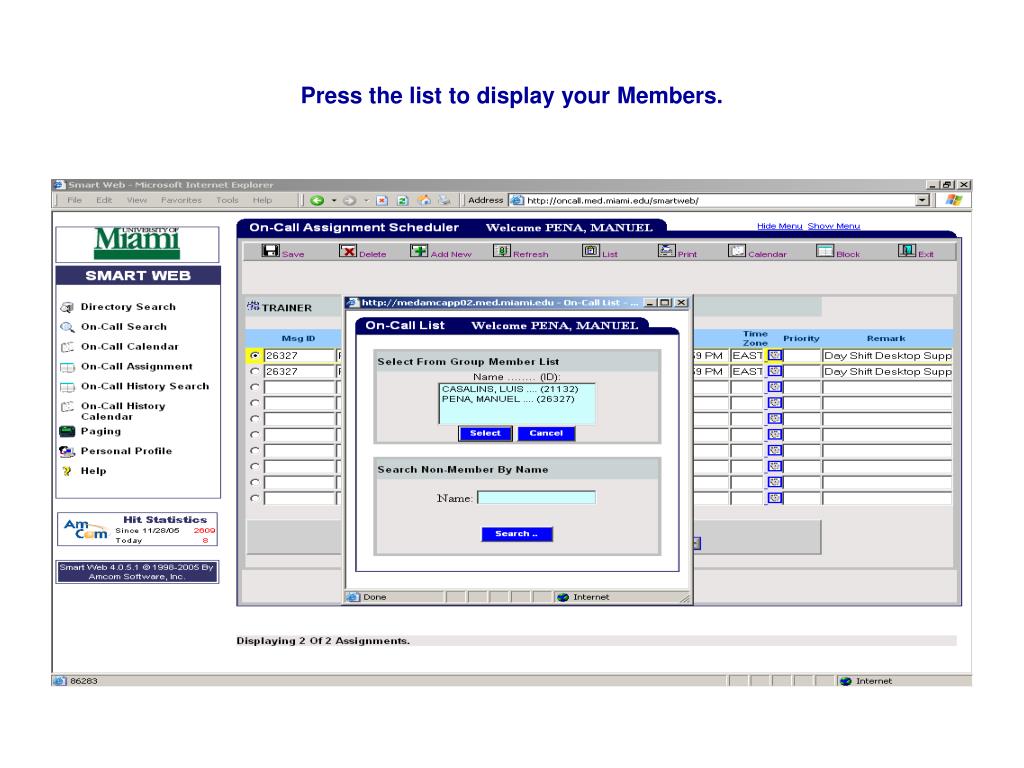Viewport: 1024px width, 768px height.
Task: Open the Calendar icon in scheduler toolbar
Action: click(737, 251)
